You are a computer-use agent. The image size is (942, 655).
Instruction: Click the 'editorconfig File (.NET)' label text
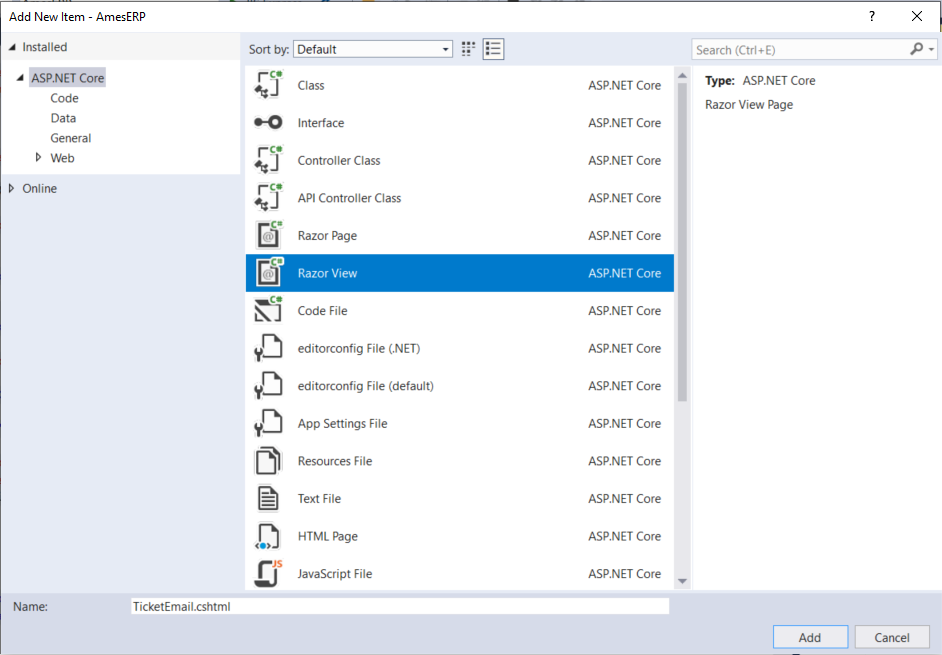pyautogui.click(x=359, y=348)
